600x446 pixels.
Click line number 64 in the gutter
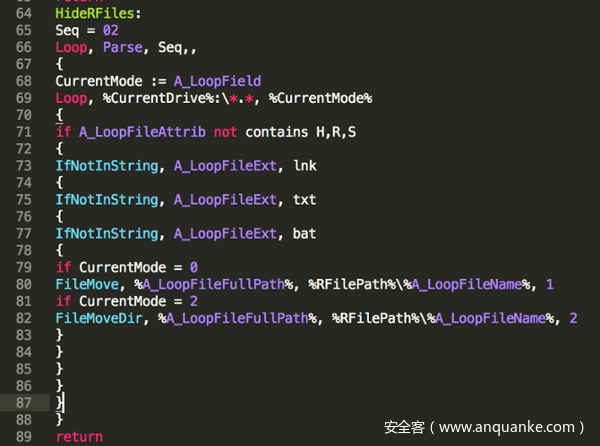(x=22, y=14)
